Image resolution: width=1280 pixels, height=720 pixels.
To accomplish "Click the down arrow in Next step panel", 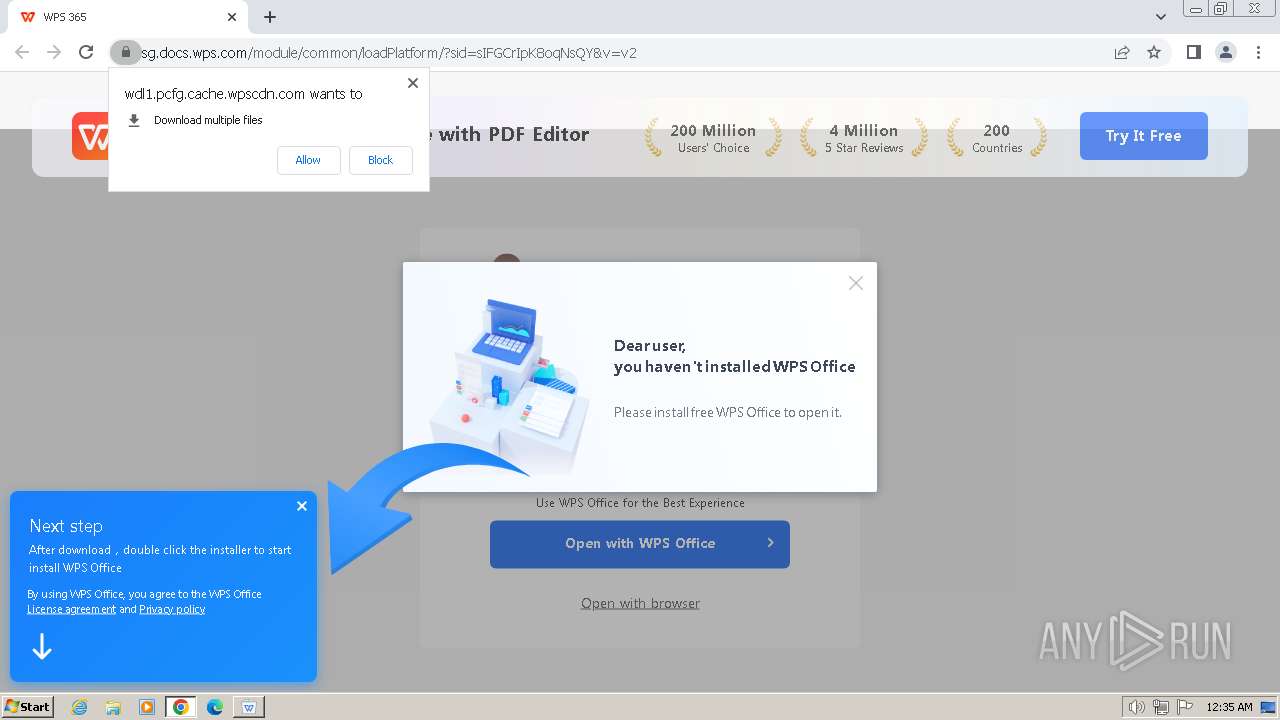I will [x=42, y=648].
